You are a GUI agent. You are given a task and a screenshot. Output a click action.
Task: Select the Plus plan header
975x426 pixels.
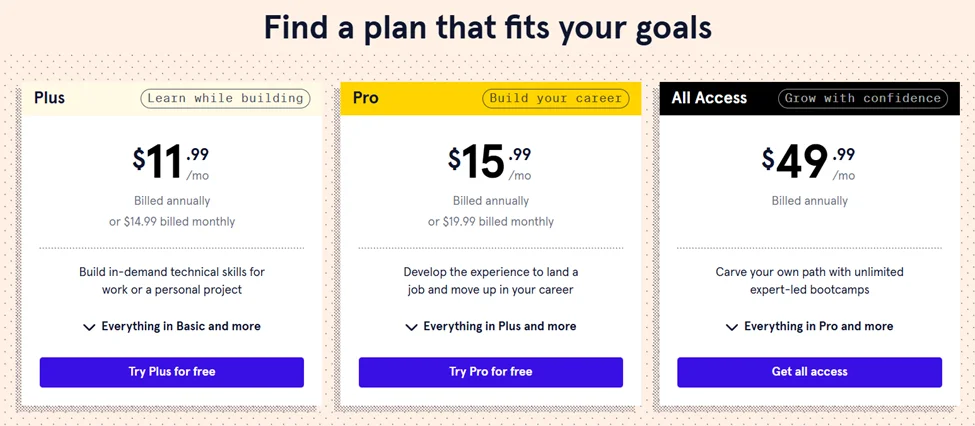coord(50,98)
